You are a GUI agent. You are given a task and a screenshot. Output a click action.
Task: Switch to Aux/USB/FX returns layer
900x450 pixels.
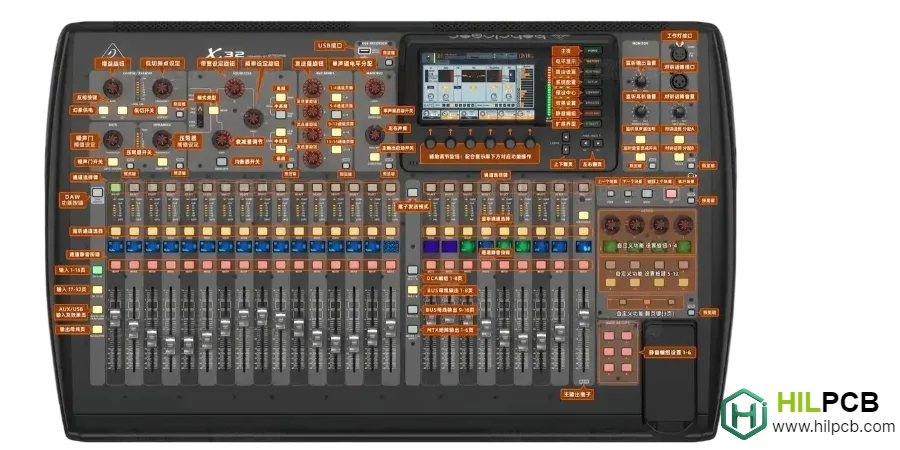(x=97, y=310)
